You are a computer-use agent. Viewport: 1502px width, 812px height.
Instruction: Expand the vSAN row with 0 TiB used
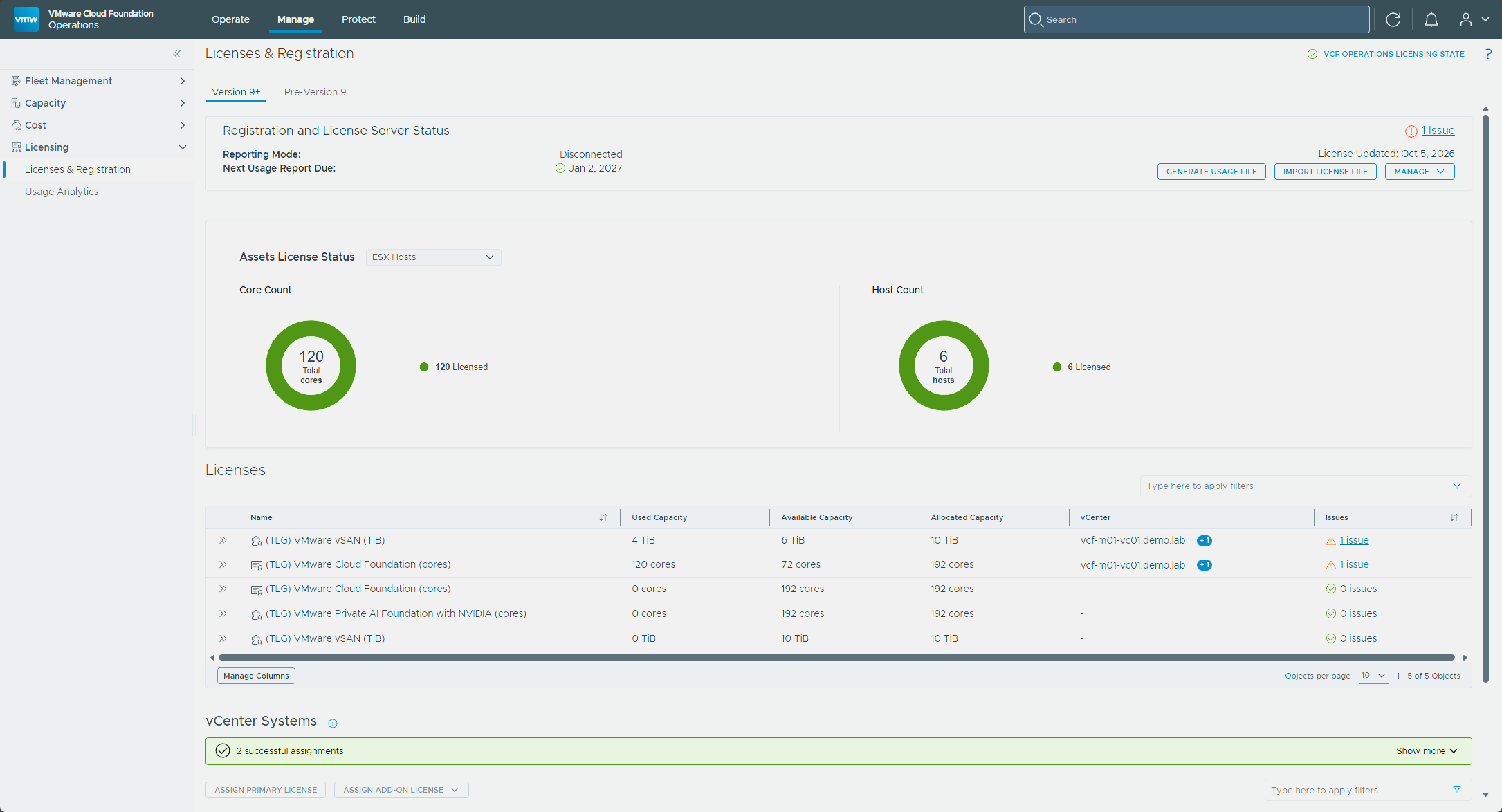pyautogui.click(x=223, y=638)
